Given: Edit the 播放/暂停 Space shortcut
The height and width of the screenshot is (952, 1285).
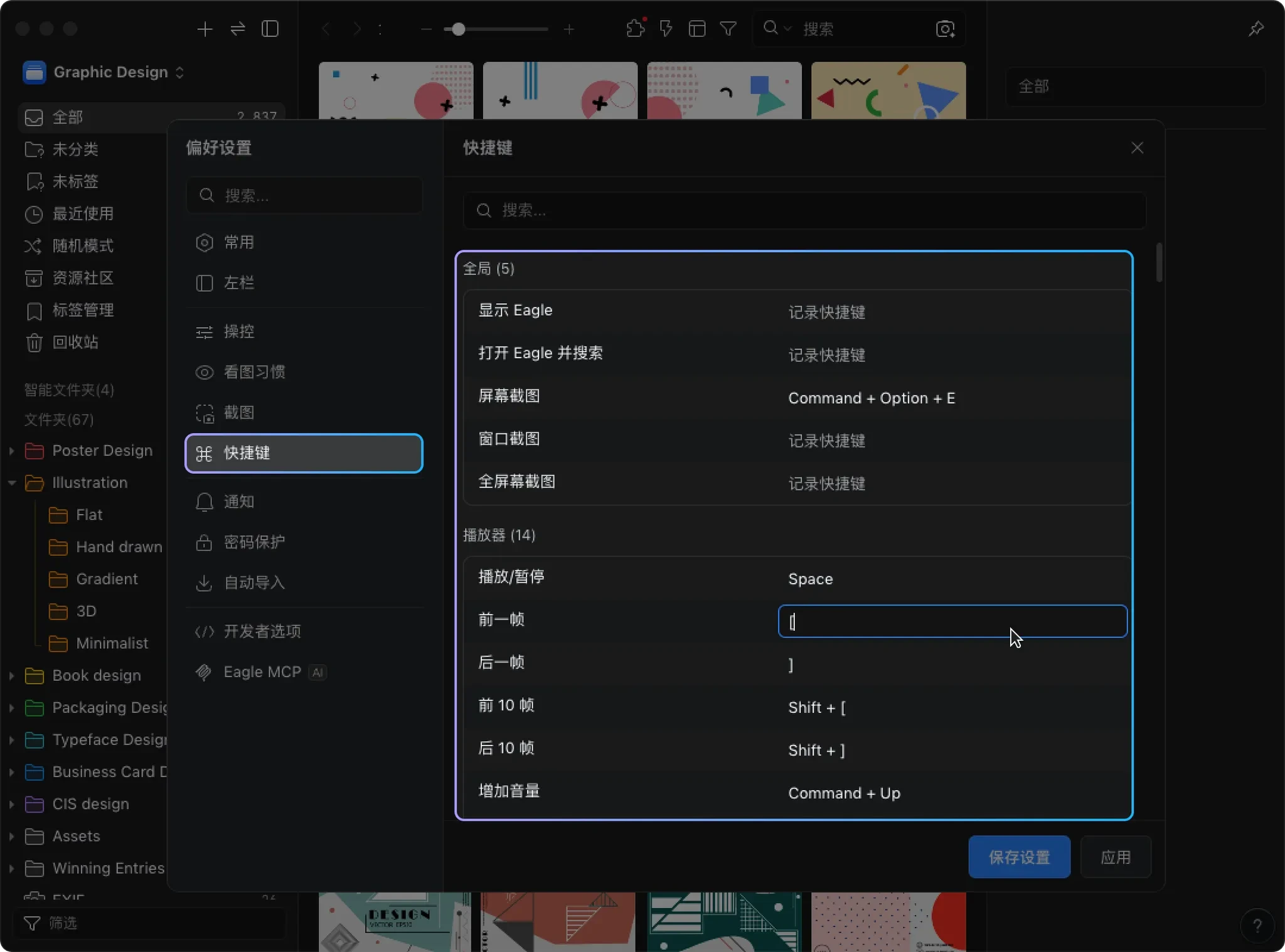Looking at the screenshot, I should [x=952, y=579].
